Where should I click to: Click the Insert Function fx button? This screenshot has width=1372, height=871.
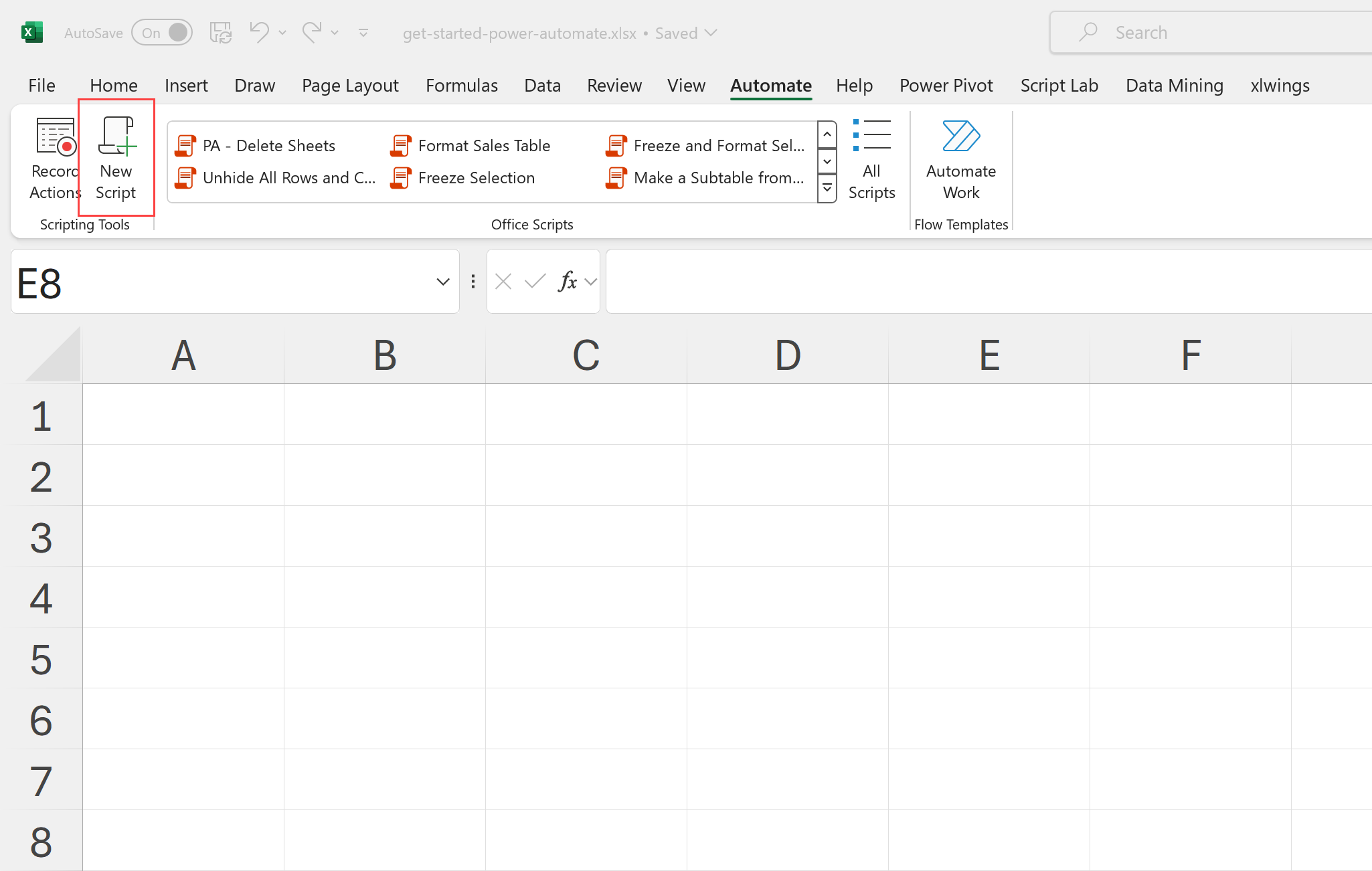coord(568,282)
